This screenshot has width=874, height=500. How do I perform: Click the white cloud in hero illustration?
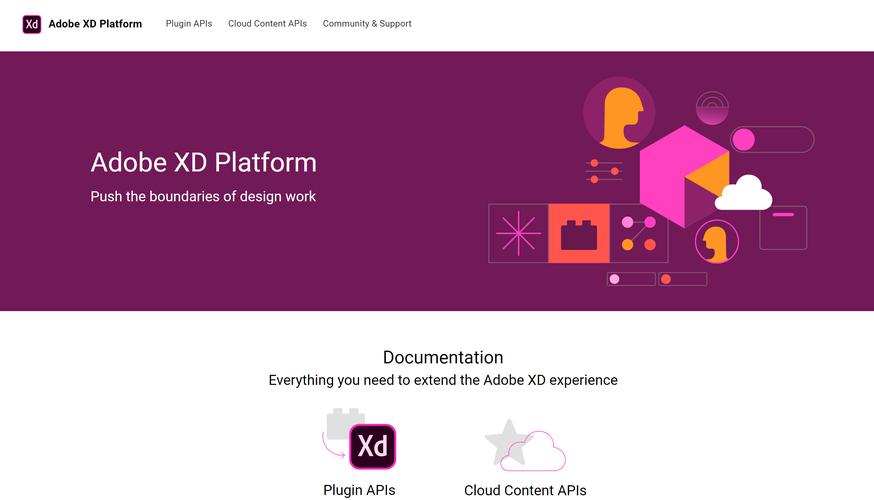[744, 193]
